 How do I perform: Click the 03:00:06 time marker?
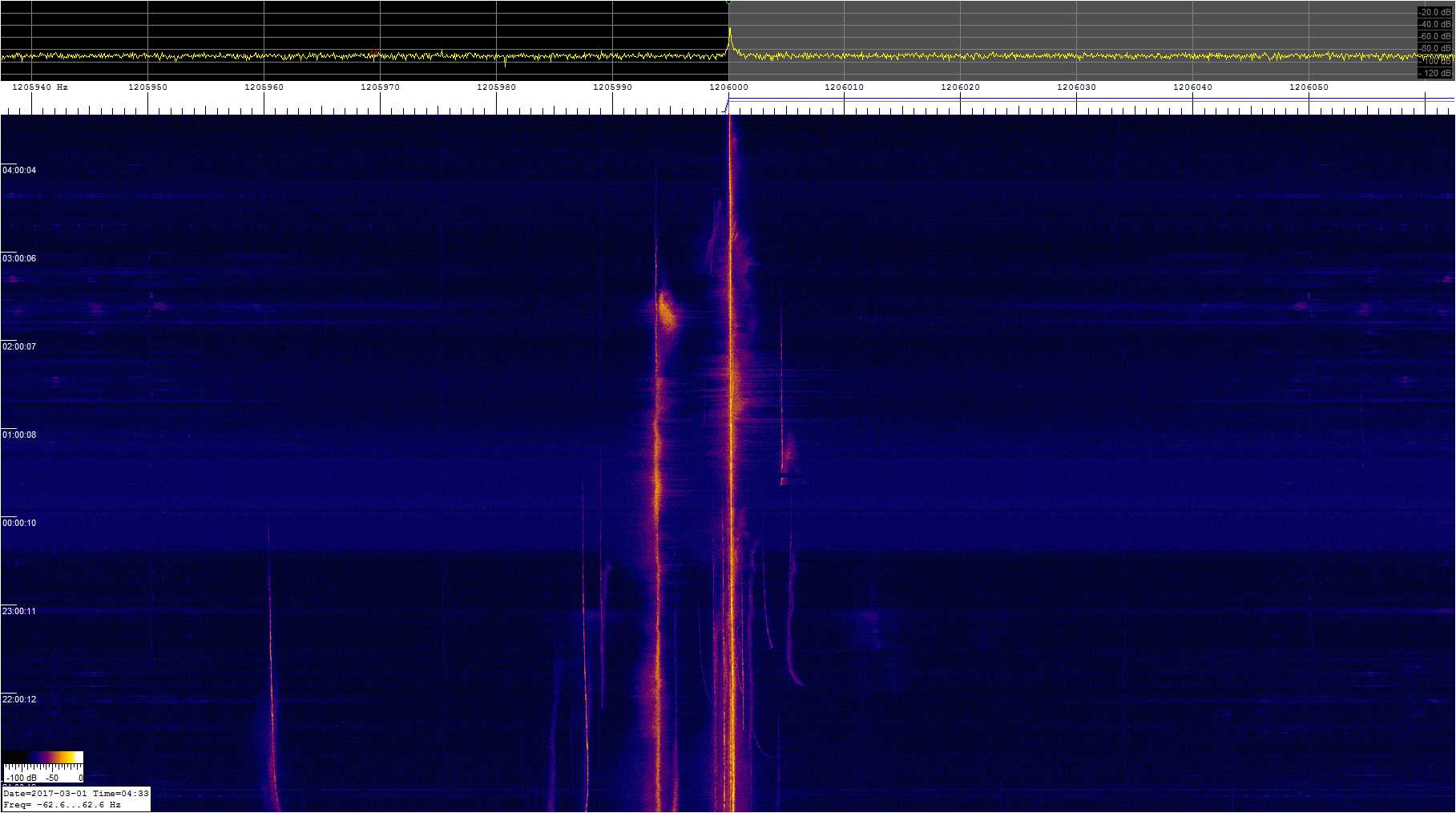point(19,258)
